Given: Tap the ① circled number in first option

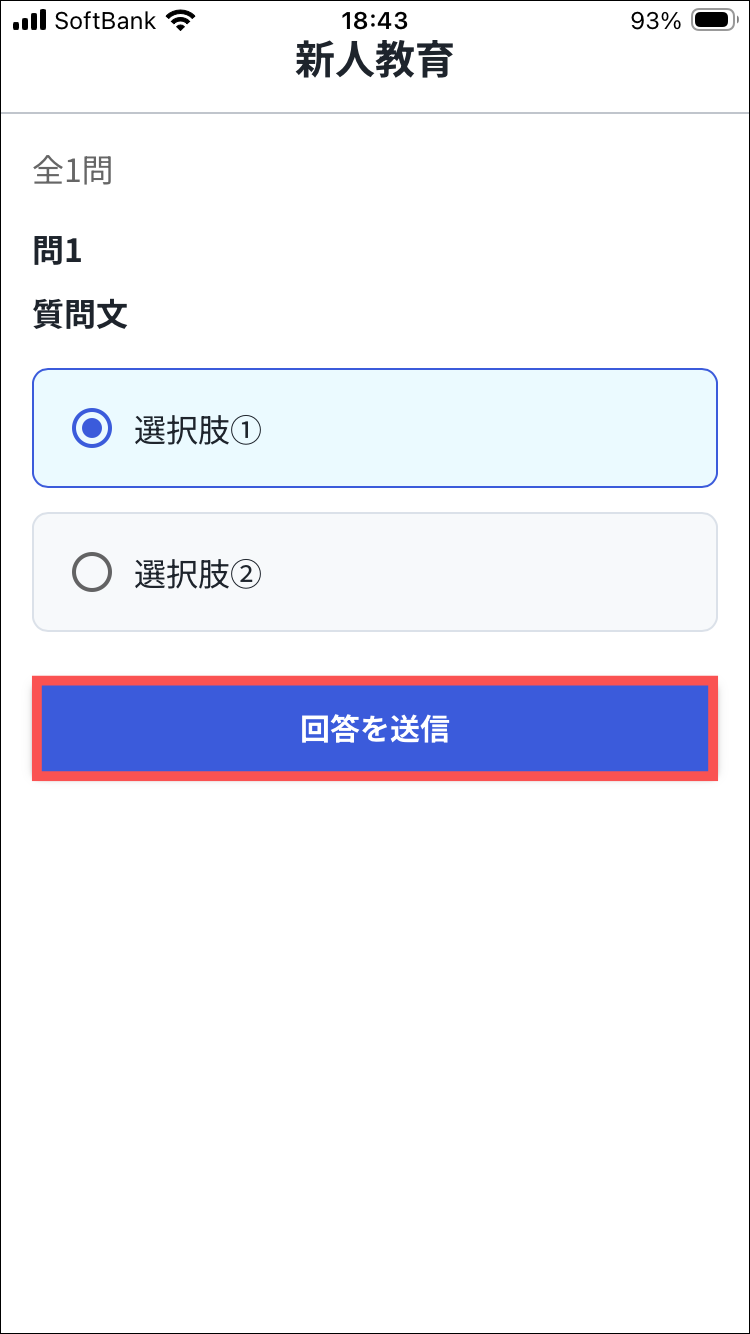Looking at the screenshot, I should click(x=246, y=431).
